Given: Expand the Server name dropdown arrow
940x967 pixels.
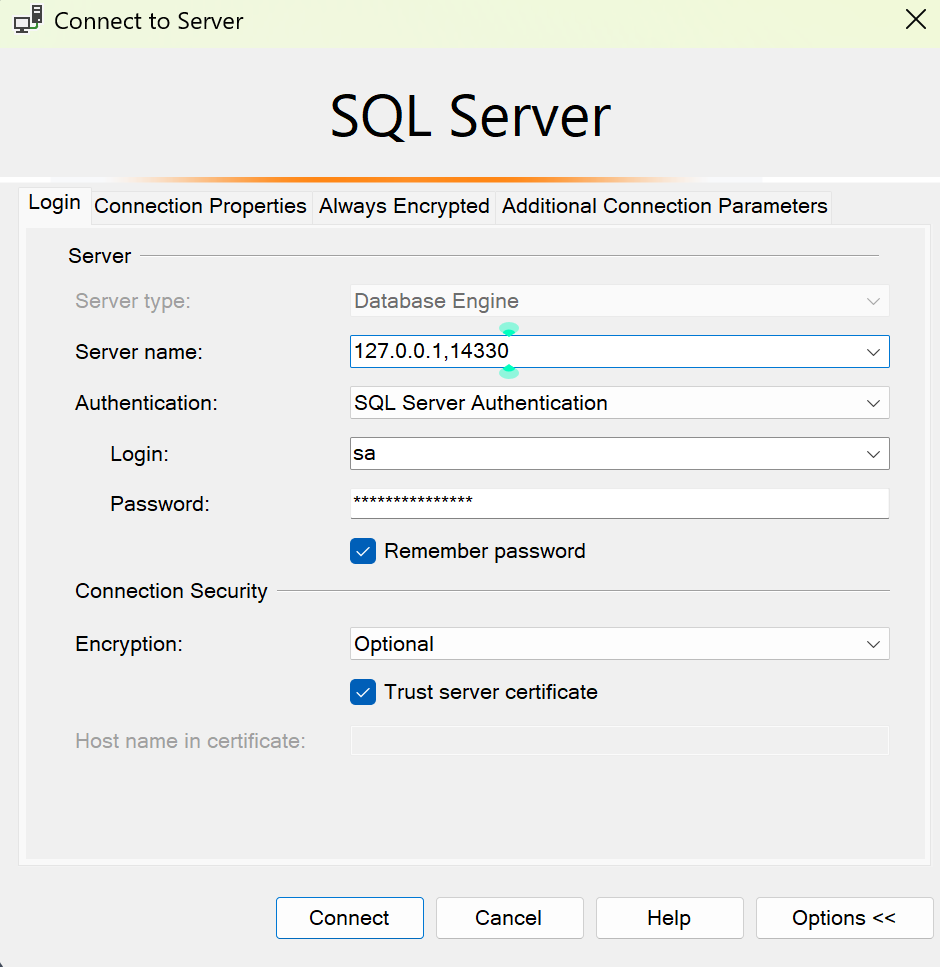Looking at the screenshot, I should click(x=873, y=352).
